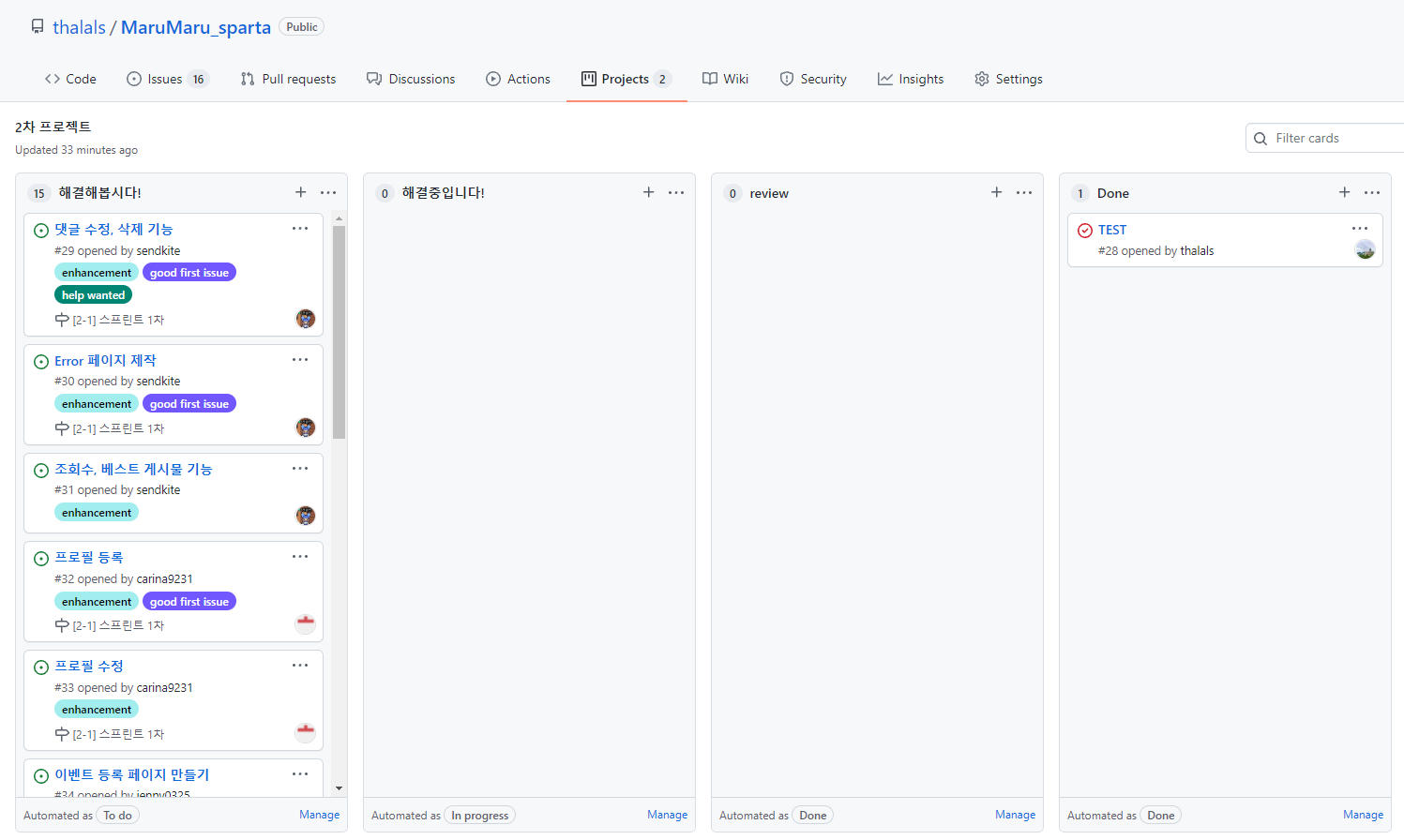This screenshot has height=840, width=1404.
Task: Click the open-issue icon on 프로필 수정
Action: 41,667
